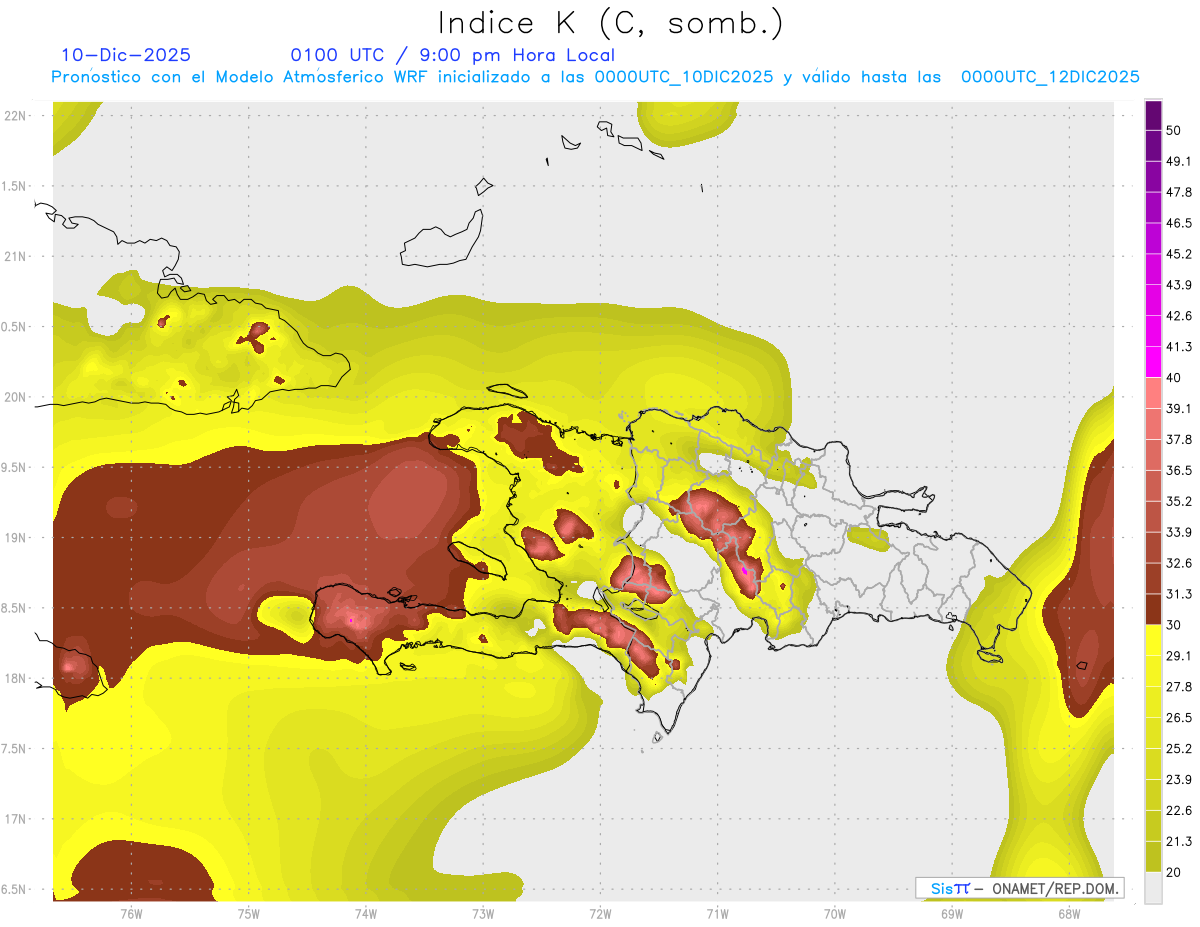Click the colorbar value '32.6'
The height and width of the screenshot is (927, 1200).
point(1178,563)
